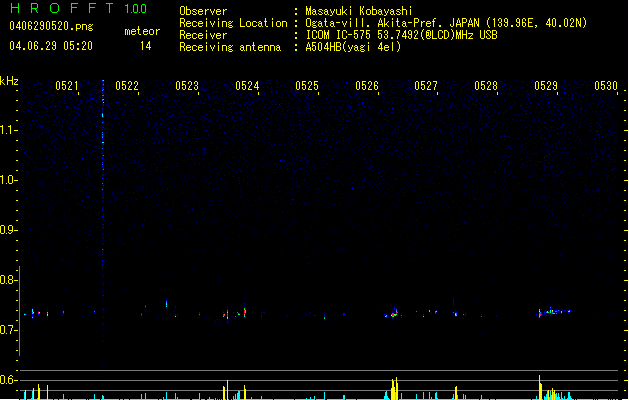Click antenna value A504HB(yagi 4el)
This screenshot has width=629, height=400.
[353, 47]
